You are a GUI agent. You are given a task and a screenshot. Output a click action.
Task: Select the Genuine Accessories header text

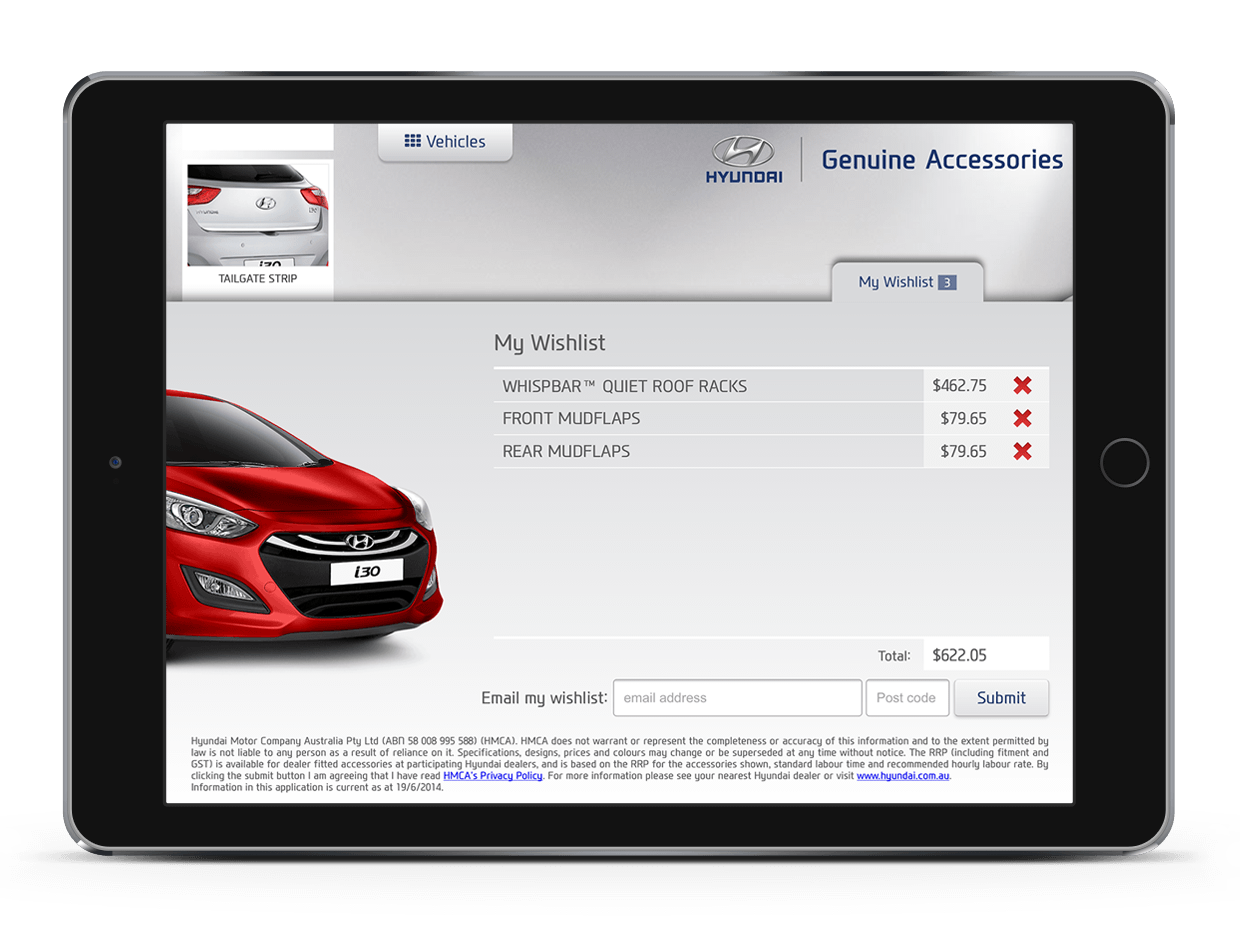click(x=941, y=159)
